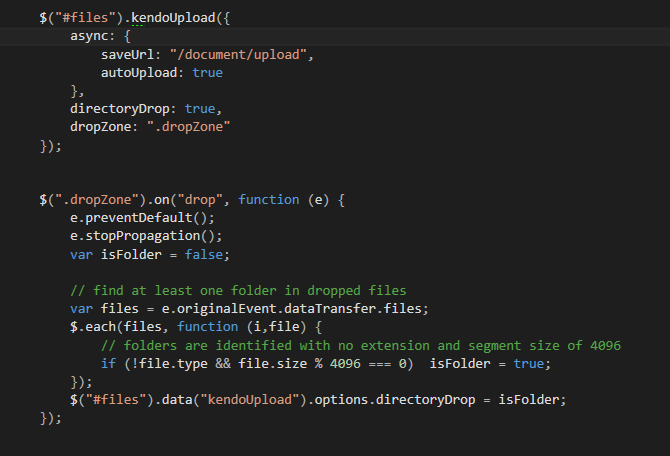Click e.originalEvent.dataTransfer.files expression

291,309
